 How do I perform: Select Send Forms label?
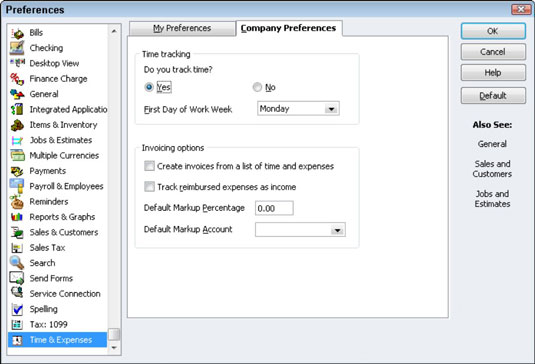[51, 278]
